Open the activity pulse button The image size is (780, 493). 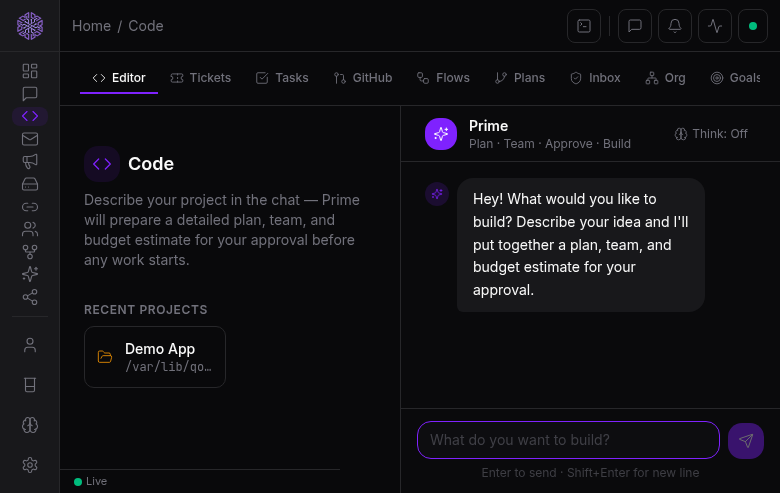[x=715, y=26]
